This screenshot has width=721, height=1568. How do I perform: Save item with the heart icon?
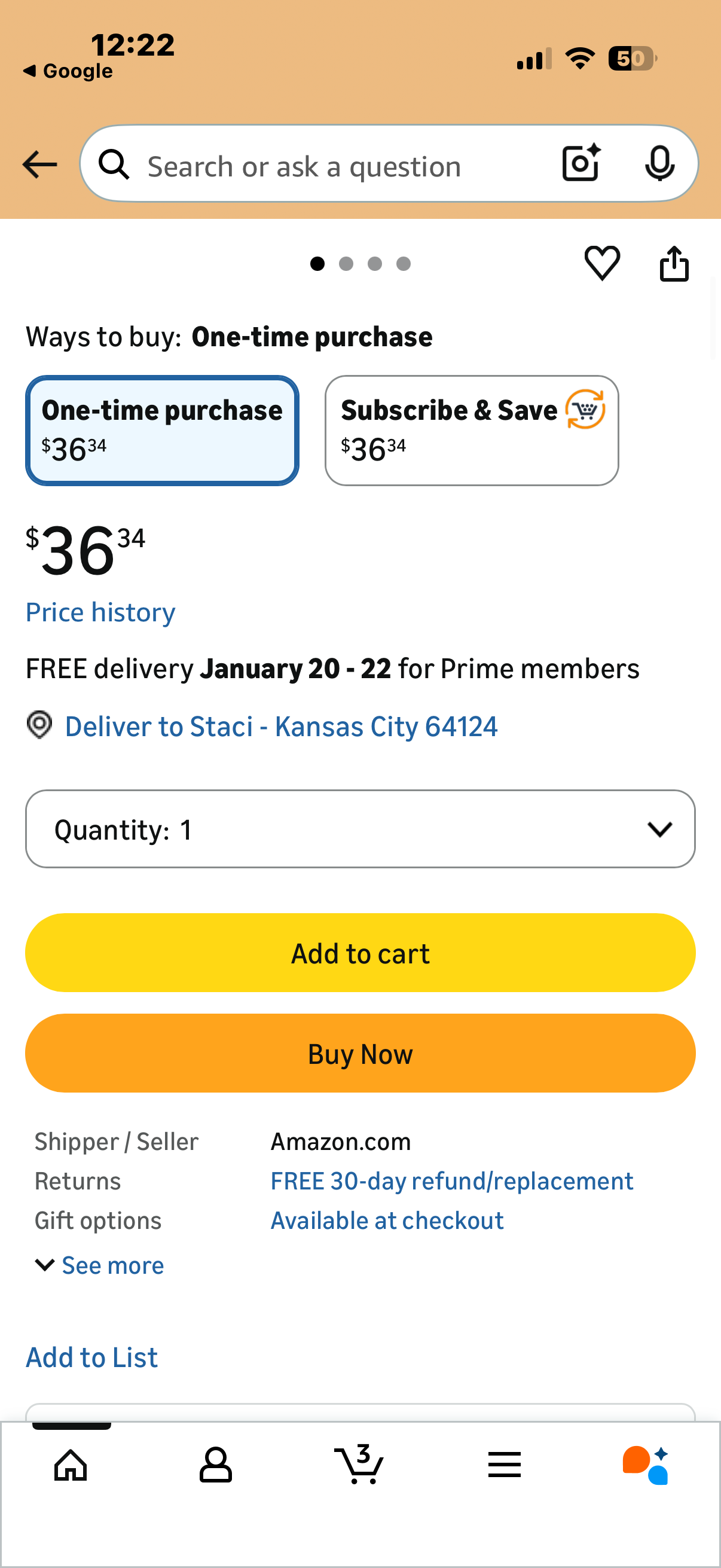click(602, 263)
